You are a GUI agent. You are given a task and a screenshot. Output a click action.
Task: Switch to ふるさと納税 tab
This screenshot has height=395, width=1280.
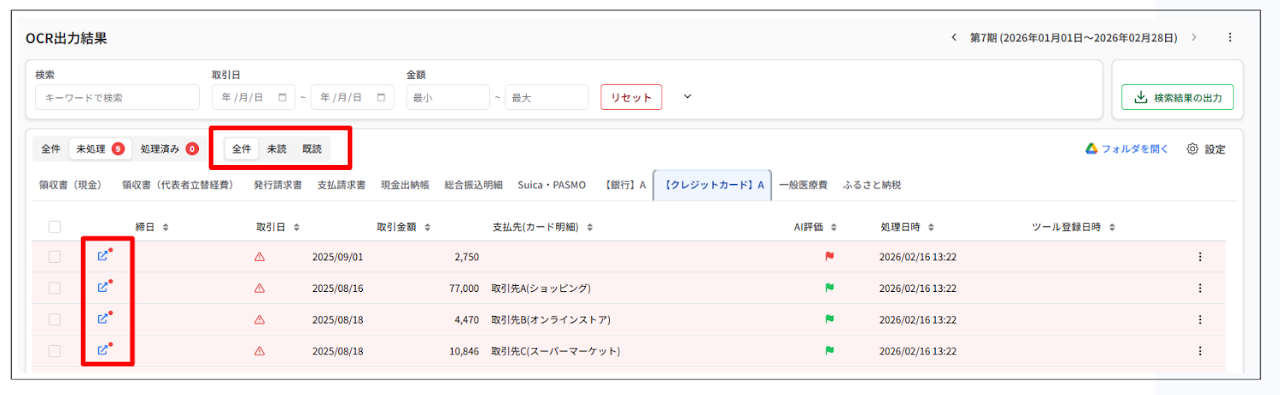pyautogui.click(x=872, y=185)
